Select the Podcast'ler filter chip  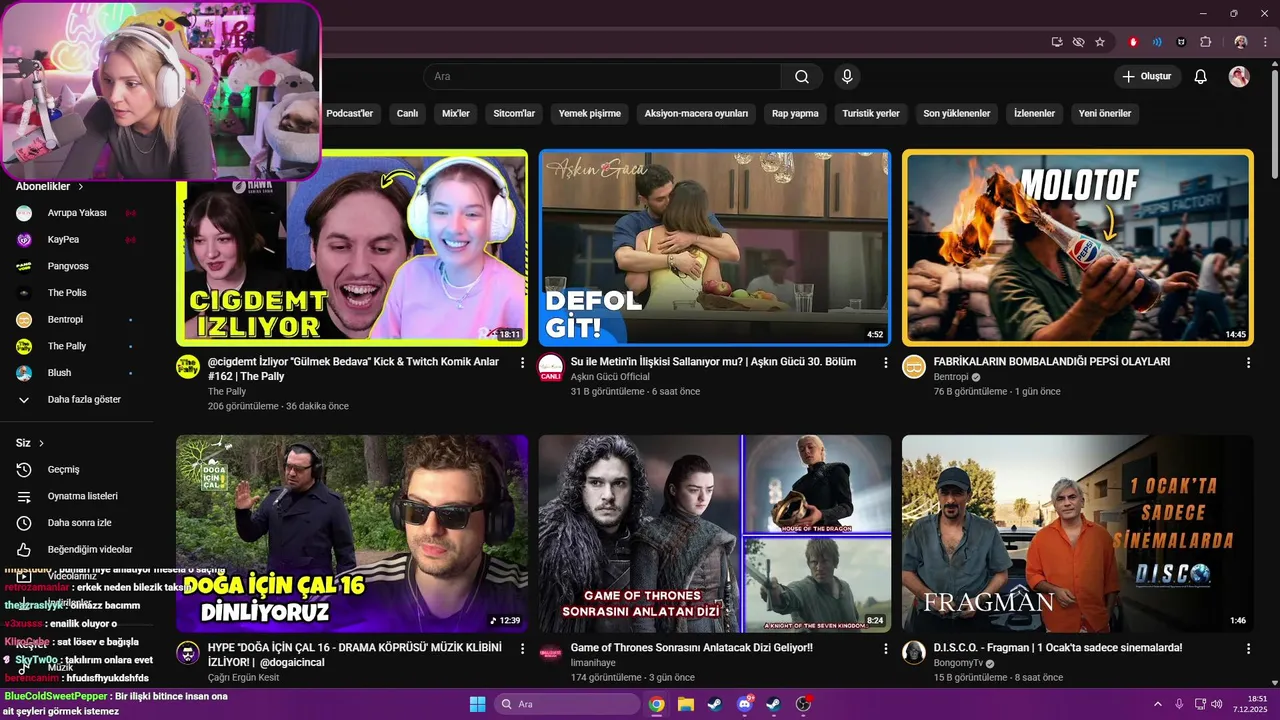[x=350, y=113]
